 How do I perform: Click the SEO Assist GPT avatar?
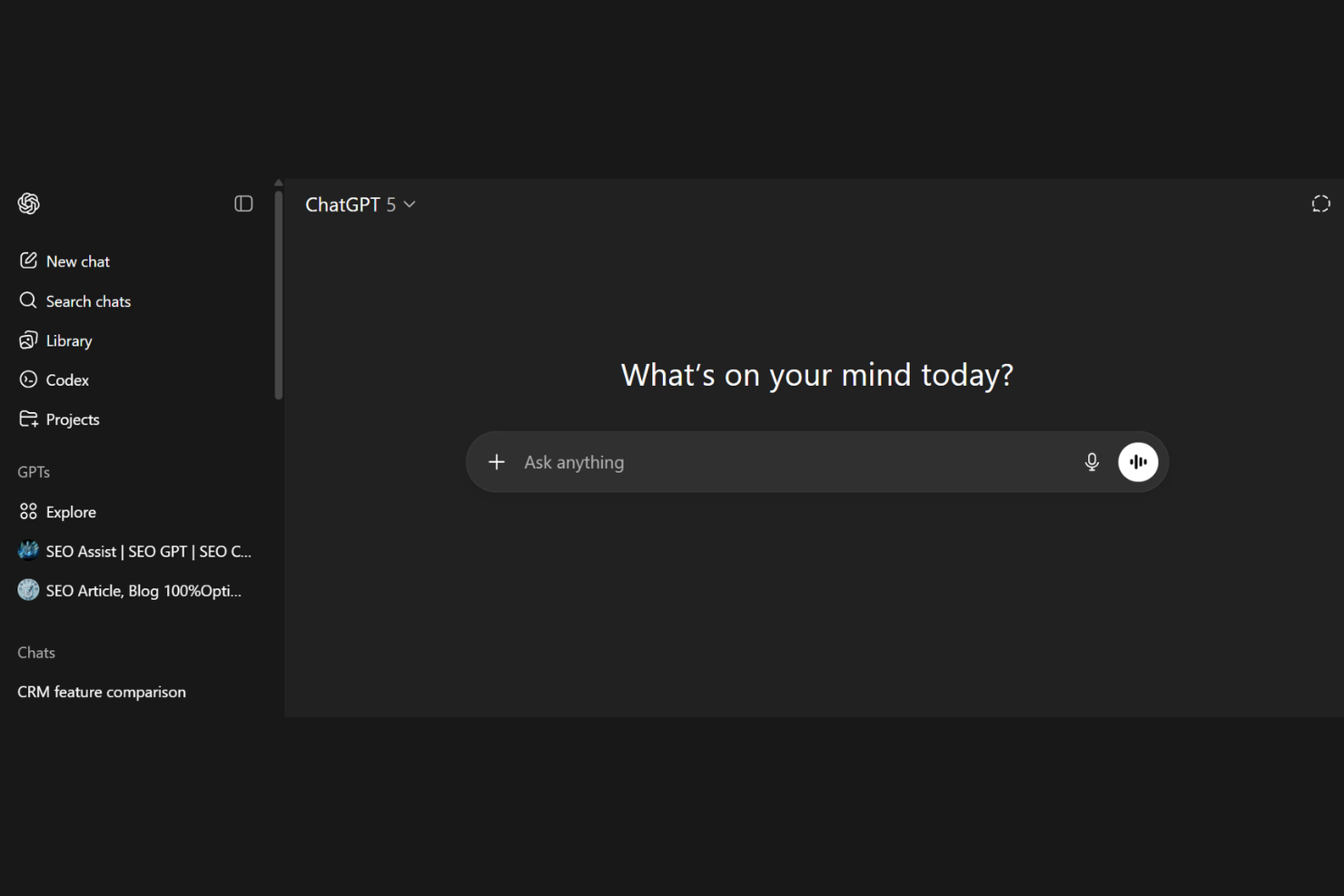point(28,551)
